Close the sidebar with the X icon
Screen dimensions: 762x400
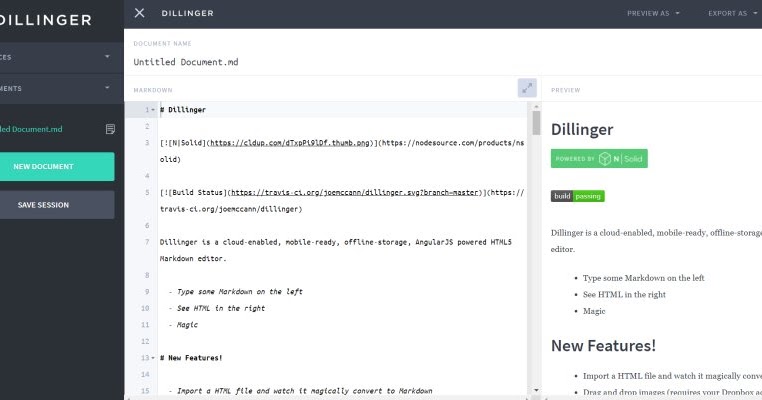(139, 13)
